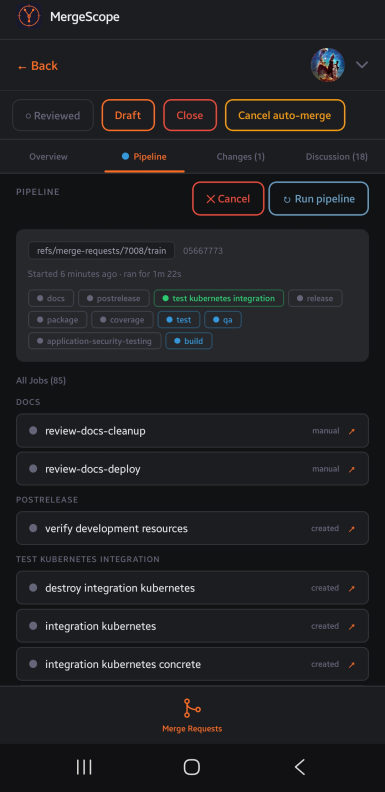This screenshot has height=792, width=385.
Task: Click the All Jobs (85) label
Action: (41, 380)
